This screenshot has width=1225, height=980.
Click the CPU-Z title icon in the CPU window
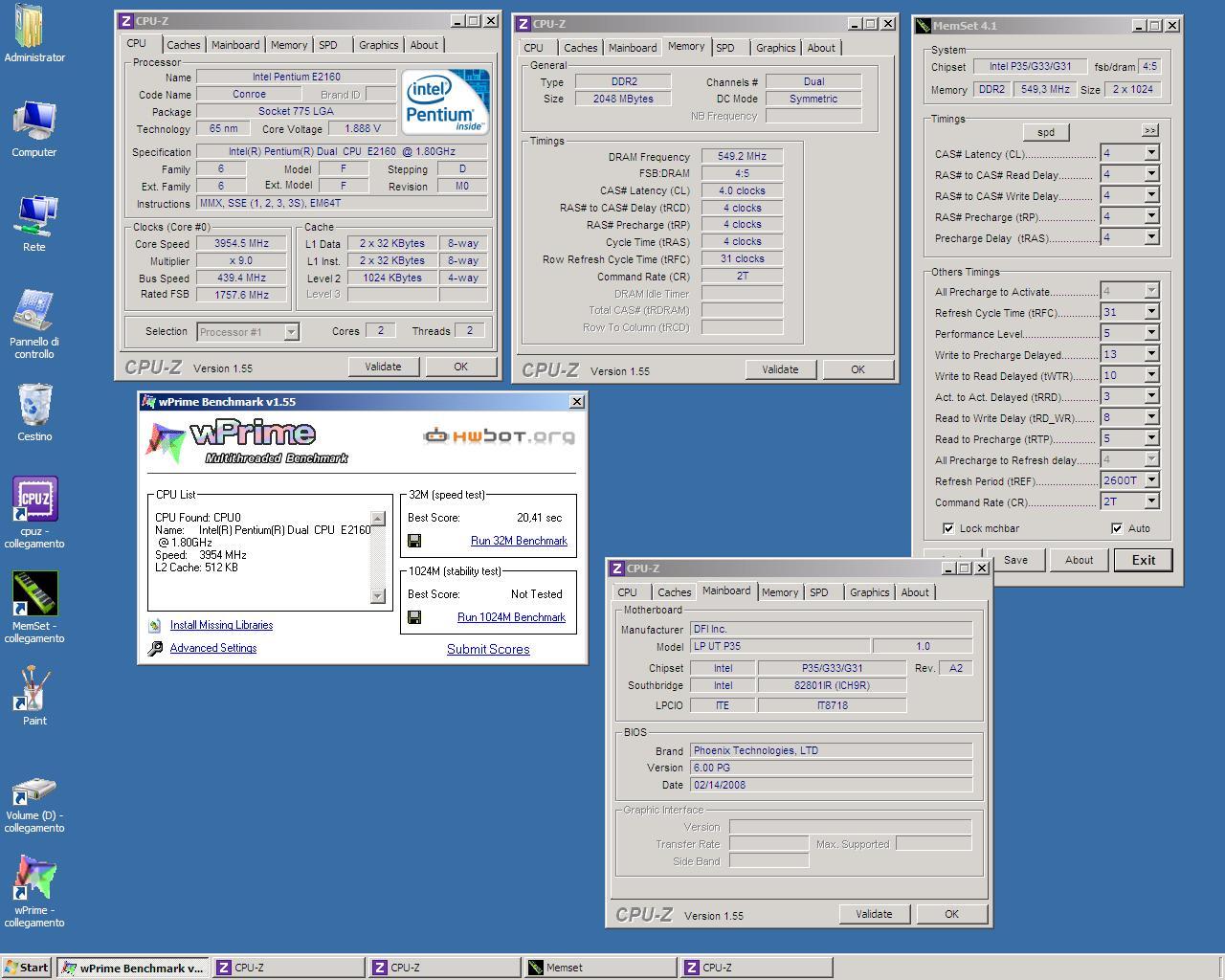(x=126, y=20)
